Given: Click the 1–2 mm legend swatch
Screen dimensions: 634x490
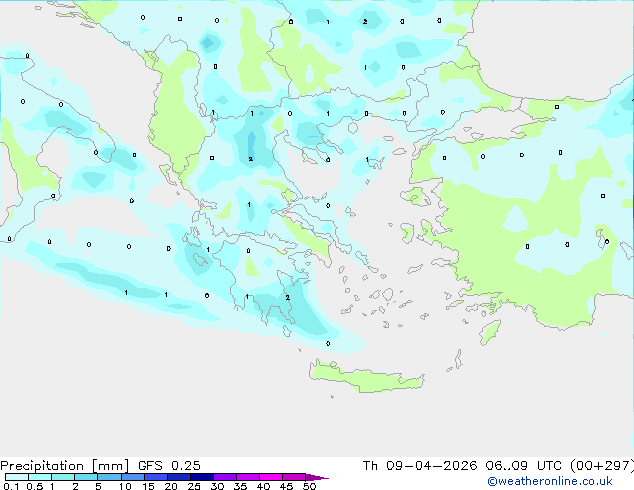Looking at the screenshot, I should tap(63, 477).
